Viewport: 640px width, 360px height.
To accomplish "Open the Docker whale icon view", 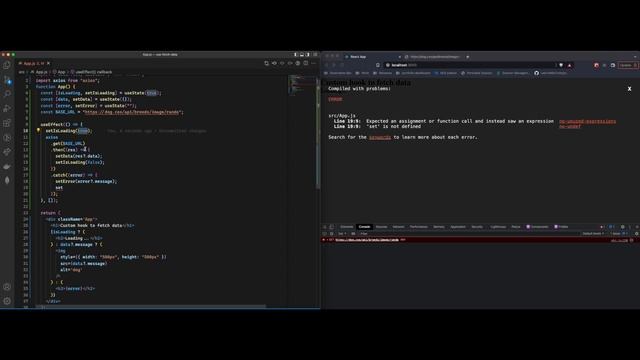I will click(7, 166).
